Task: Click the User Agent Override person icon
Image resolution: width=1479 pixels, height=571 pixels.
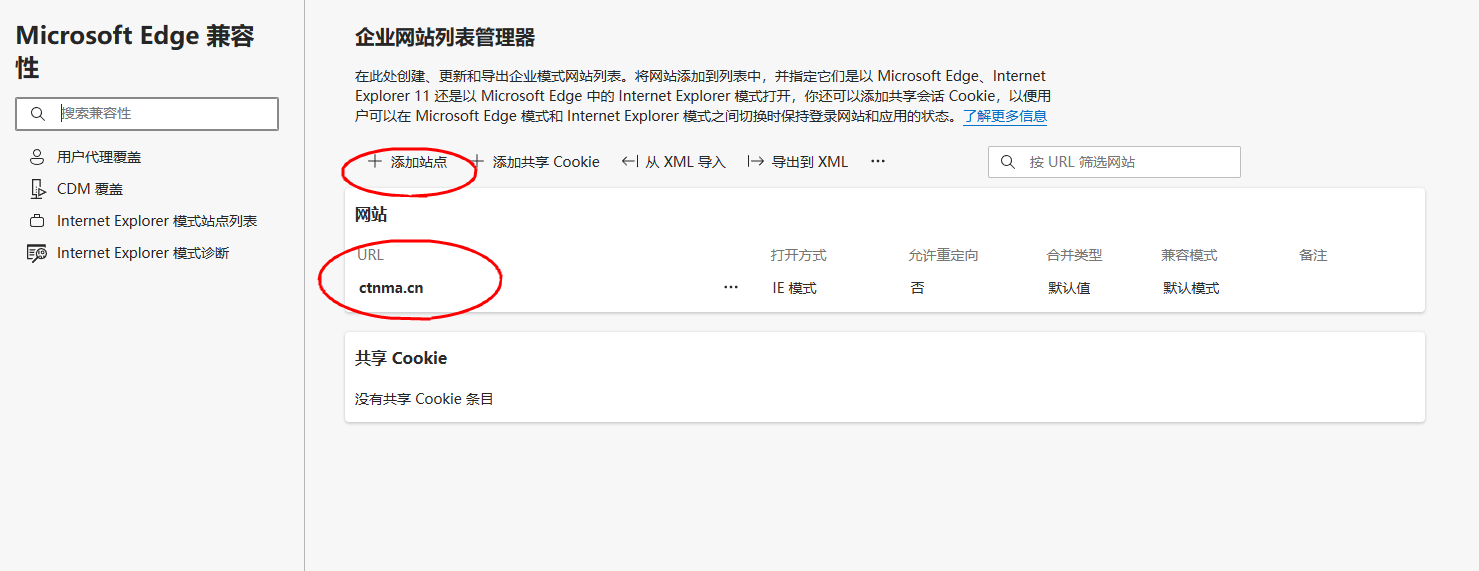Action: pos(37,157)
